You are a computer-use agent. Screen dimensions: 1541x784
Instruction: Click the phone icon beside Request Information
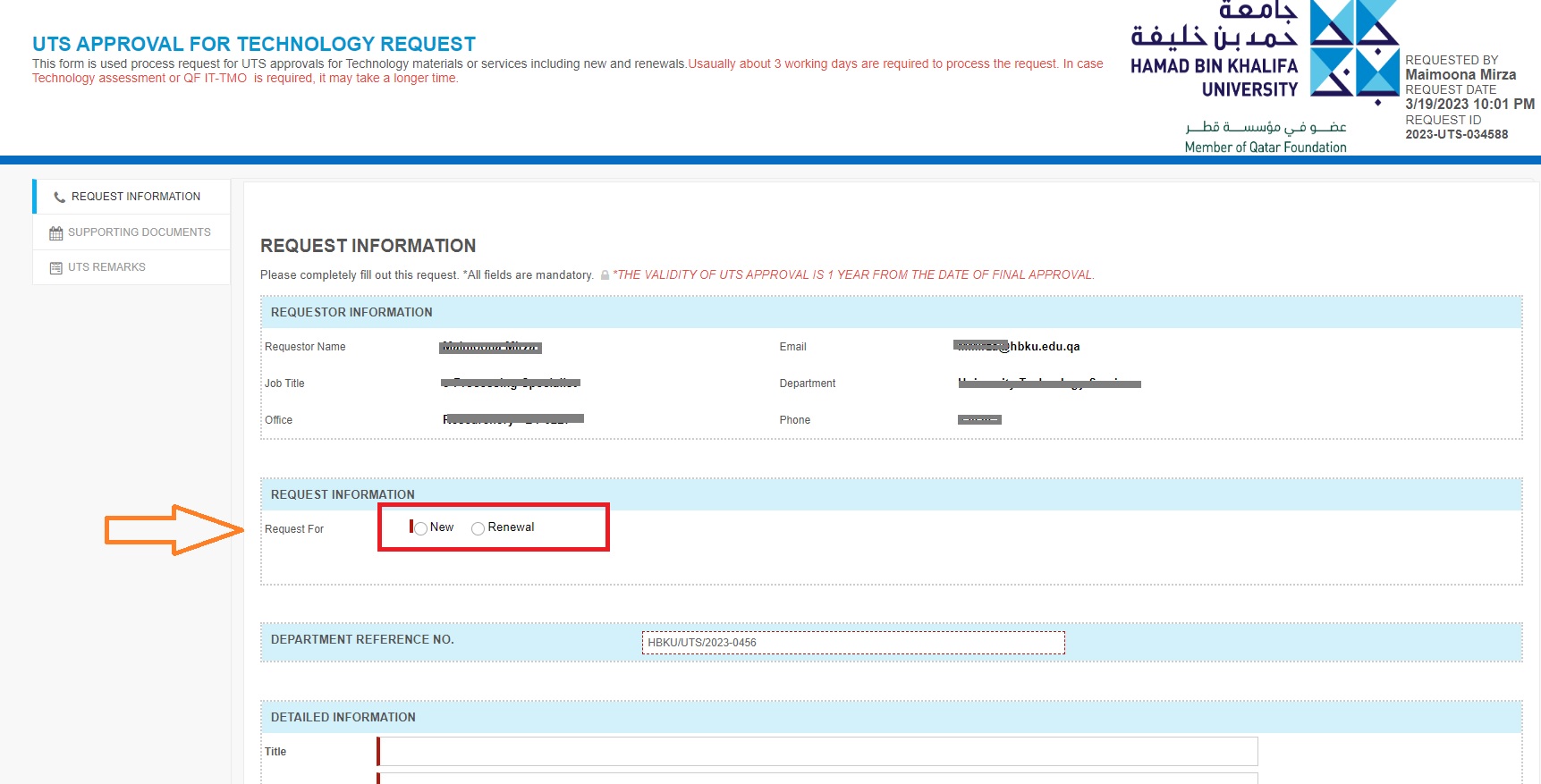(x=59, y=198)
